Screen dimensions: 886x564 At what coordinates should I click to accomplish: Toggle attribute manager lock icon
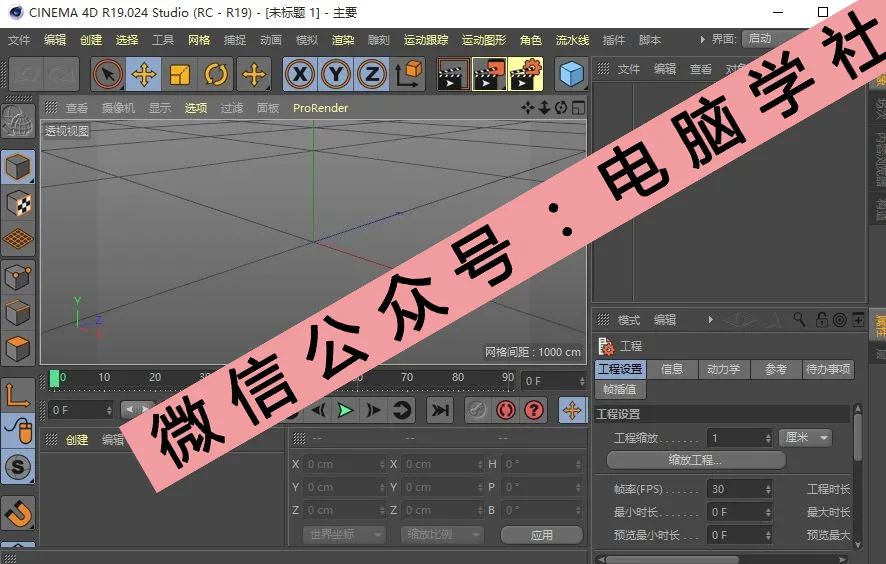(x=822, y=320)
